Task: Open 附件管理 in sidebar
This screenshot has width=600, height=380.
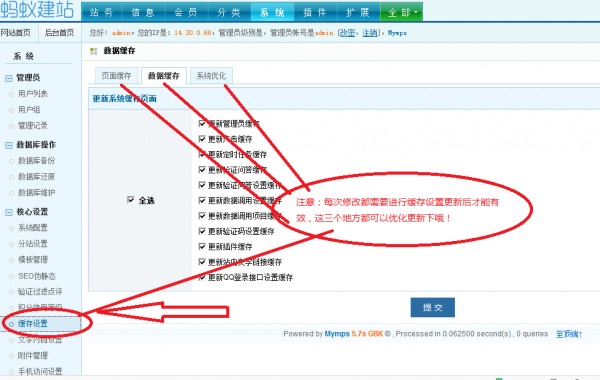Action: point(33,356)
